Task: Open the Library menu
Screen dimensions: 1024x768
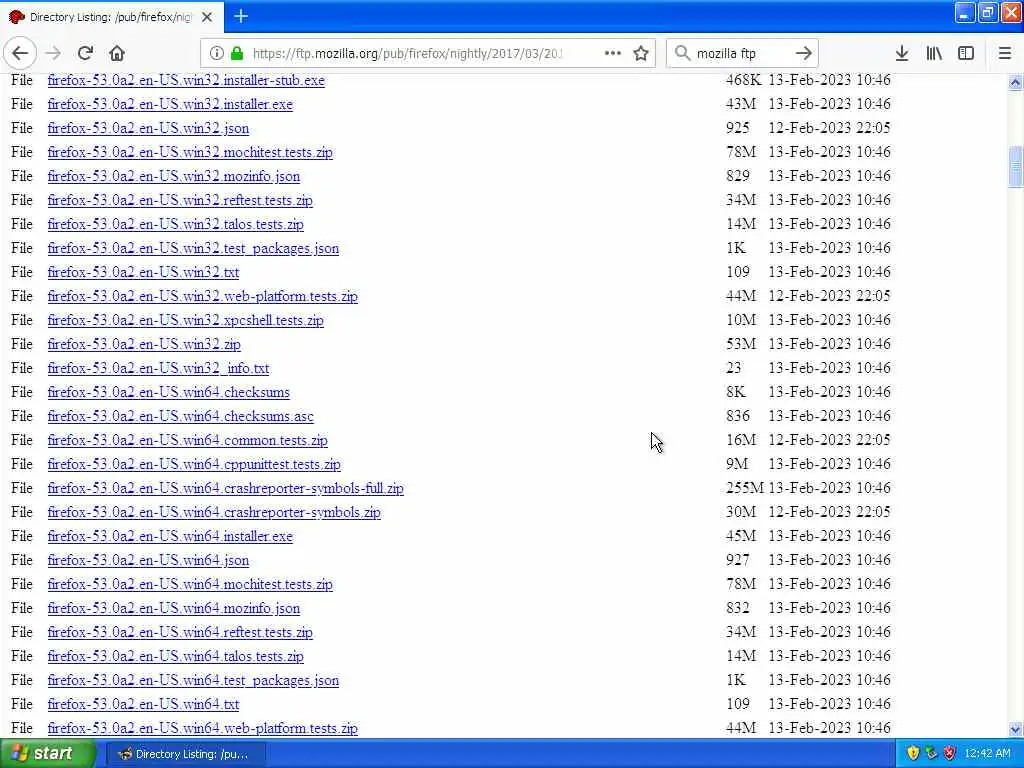Action: point(934,53)
